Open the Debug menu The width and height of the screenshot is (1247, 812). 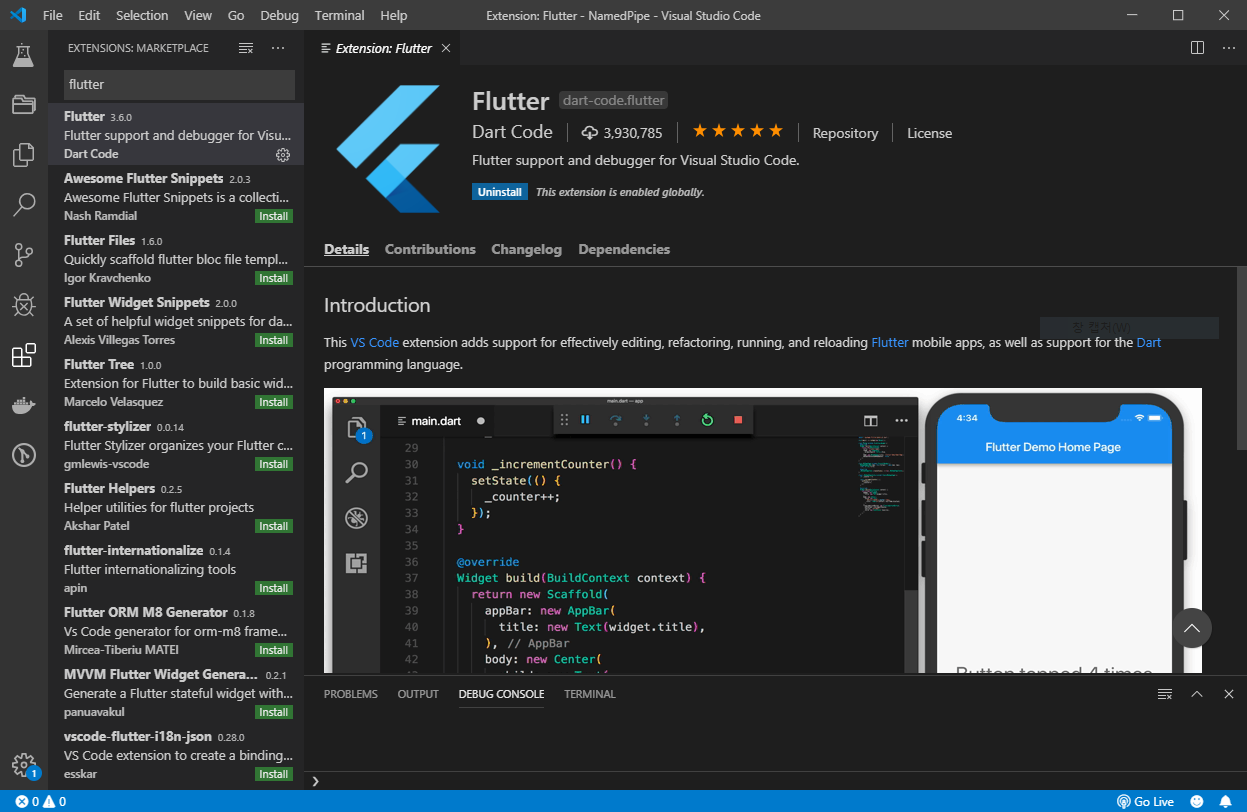(279, 16)
